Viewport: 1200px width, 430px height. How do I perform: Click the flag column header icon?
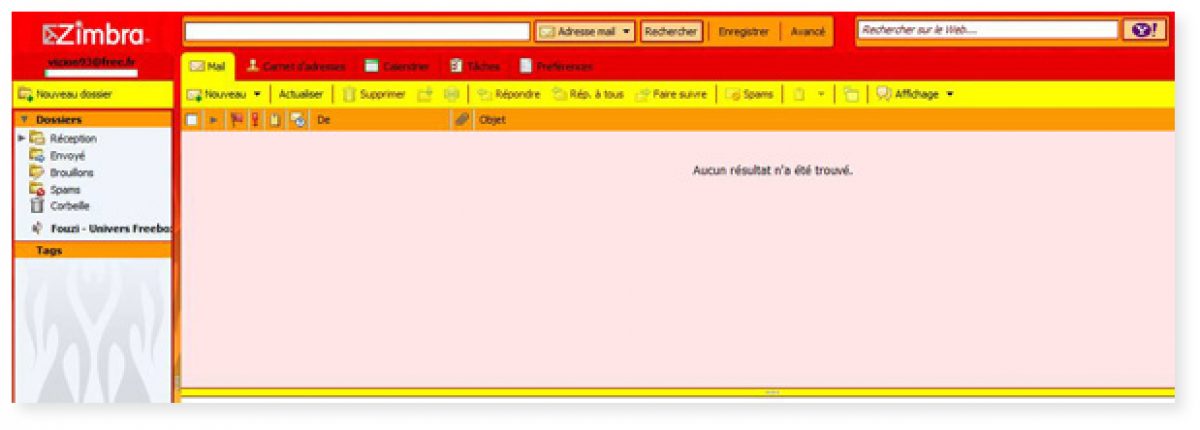tap(238, 120)
